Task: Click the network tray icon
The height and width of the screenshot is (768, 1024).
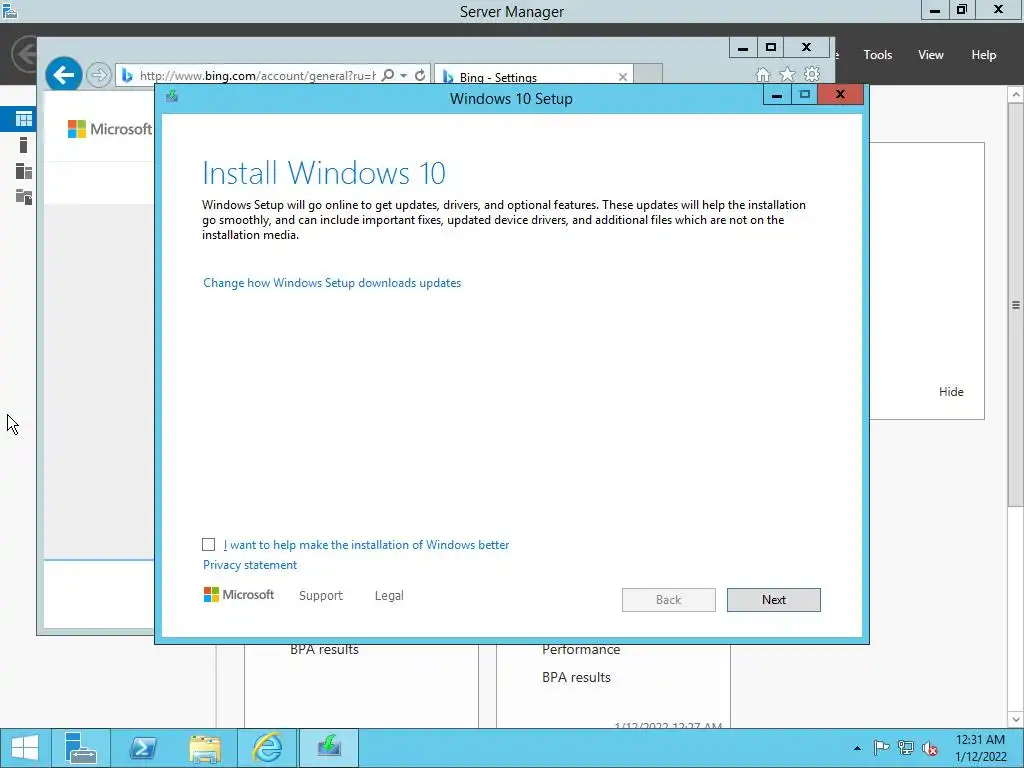Action: pyautogui.click(x=905, y=748)
